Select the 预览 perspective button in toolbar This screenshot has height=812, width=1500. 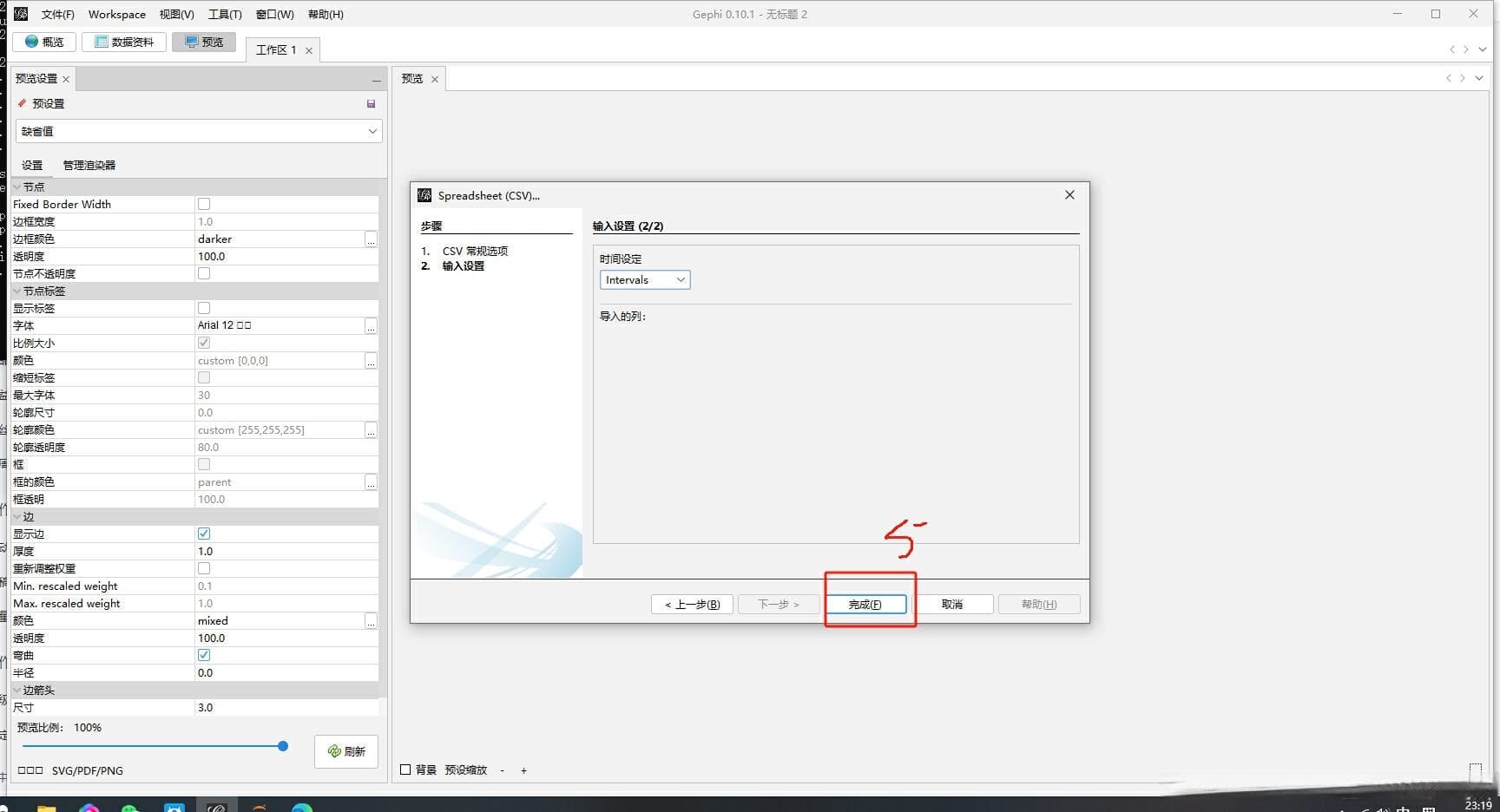[203, 42]
